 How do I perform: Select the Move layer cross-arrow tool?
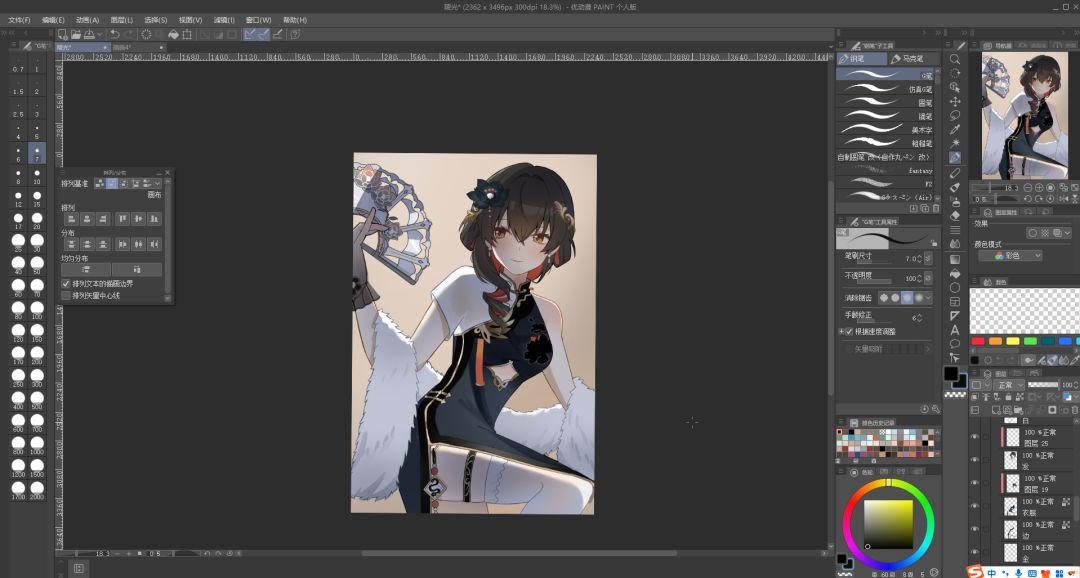coord(955,101)
